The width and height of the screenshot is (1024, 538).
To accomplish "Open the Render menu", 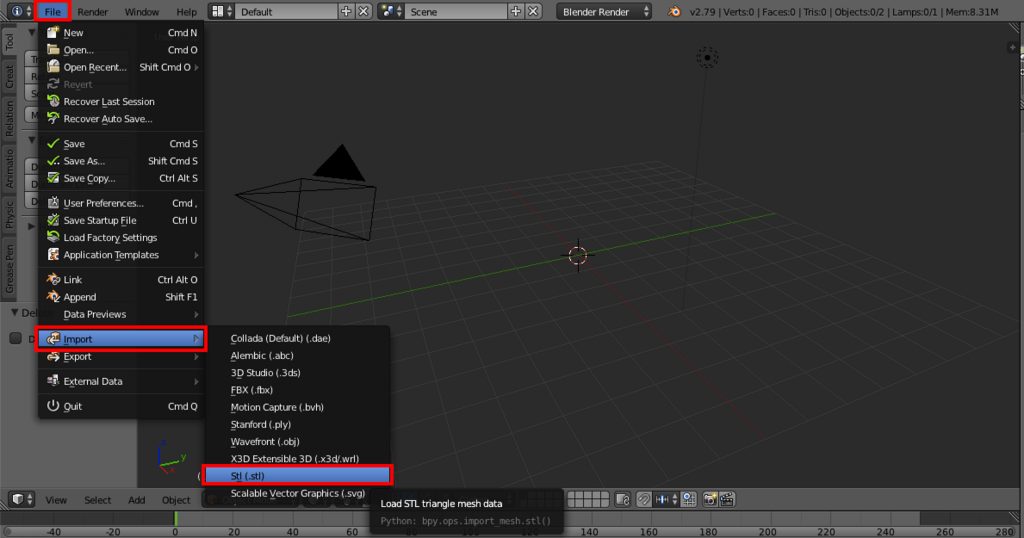I will [x=93, y=12].
